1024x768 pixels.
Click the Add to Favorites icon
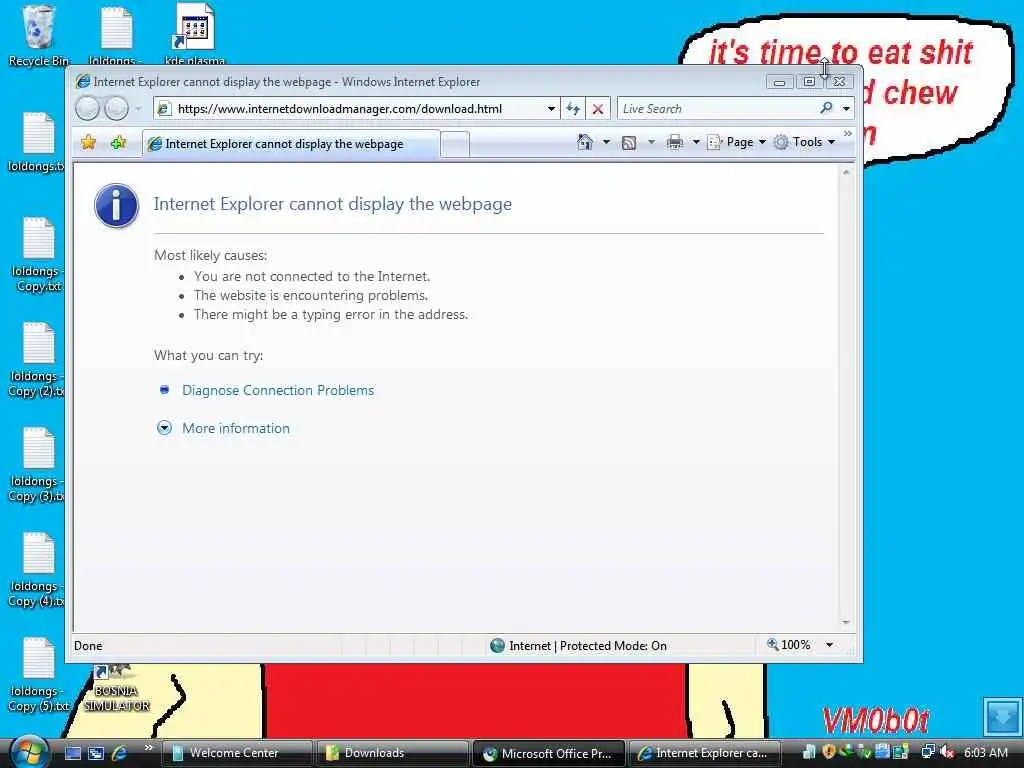(x=118, y=142)
